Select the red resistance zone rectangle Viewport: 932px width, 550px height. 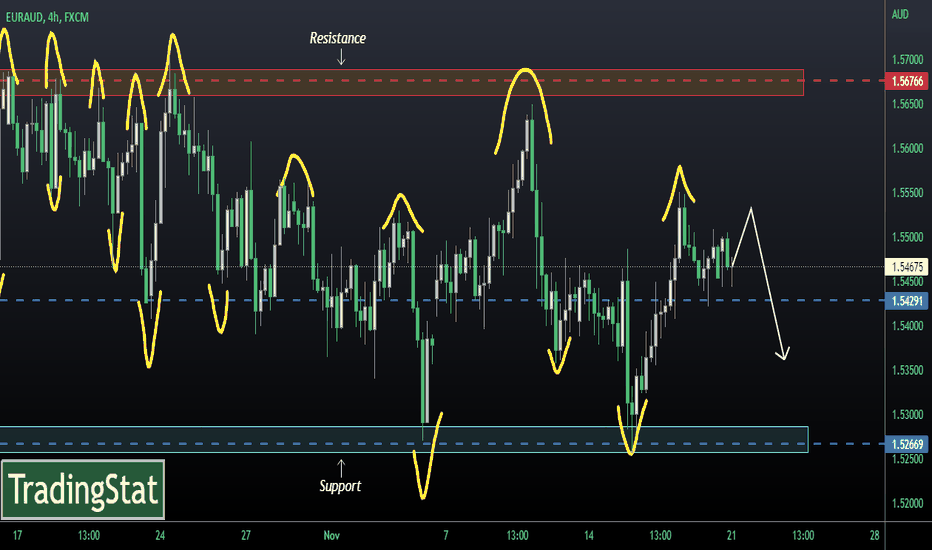(402, 82)
